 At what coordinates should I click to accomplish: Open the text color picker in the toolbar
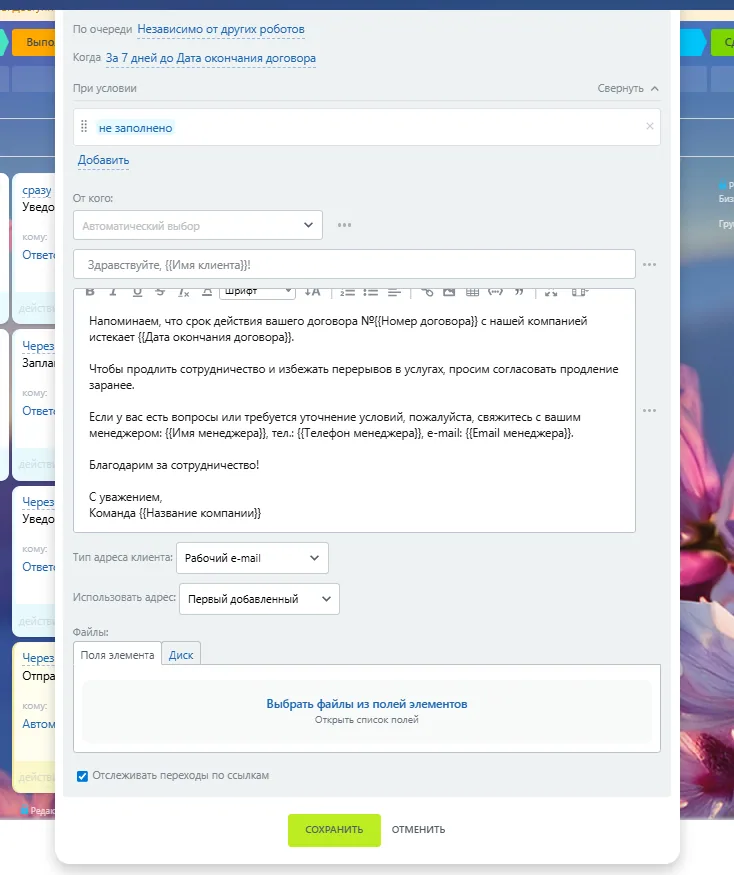(x=207, y=292)
